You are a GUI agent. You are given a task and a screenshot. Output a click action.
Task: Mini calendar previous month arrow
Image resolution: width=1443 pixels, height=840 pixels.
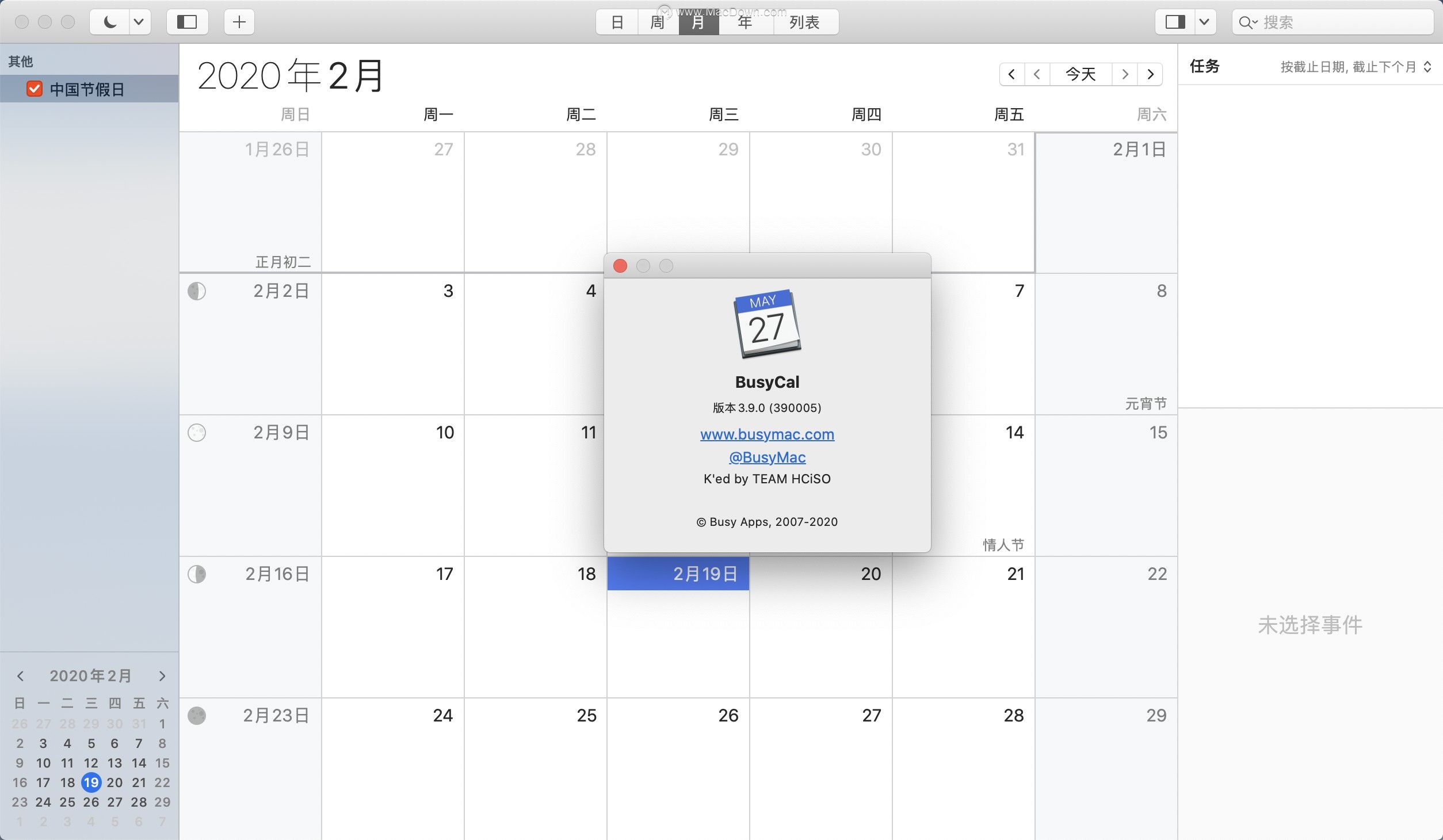click(x=20, y=675)
